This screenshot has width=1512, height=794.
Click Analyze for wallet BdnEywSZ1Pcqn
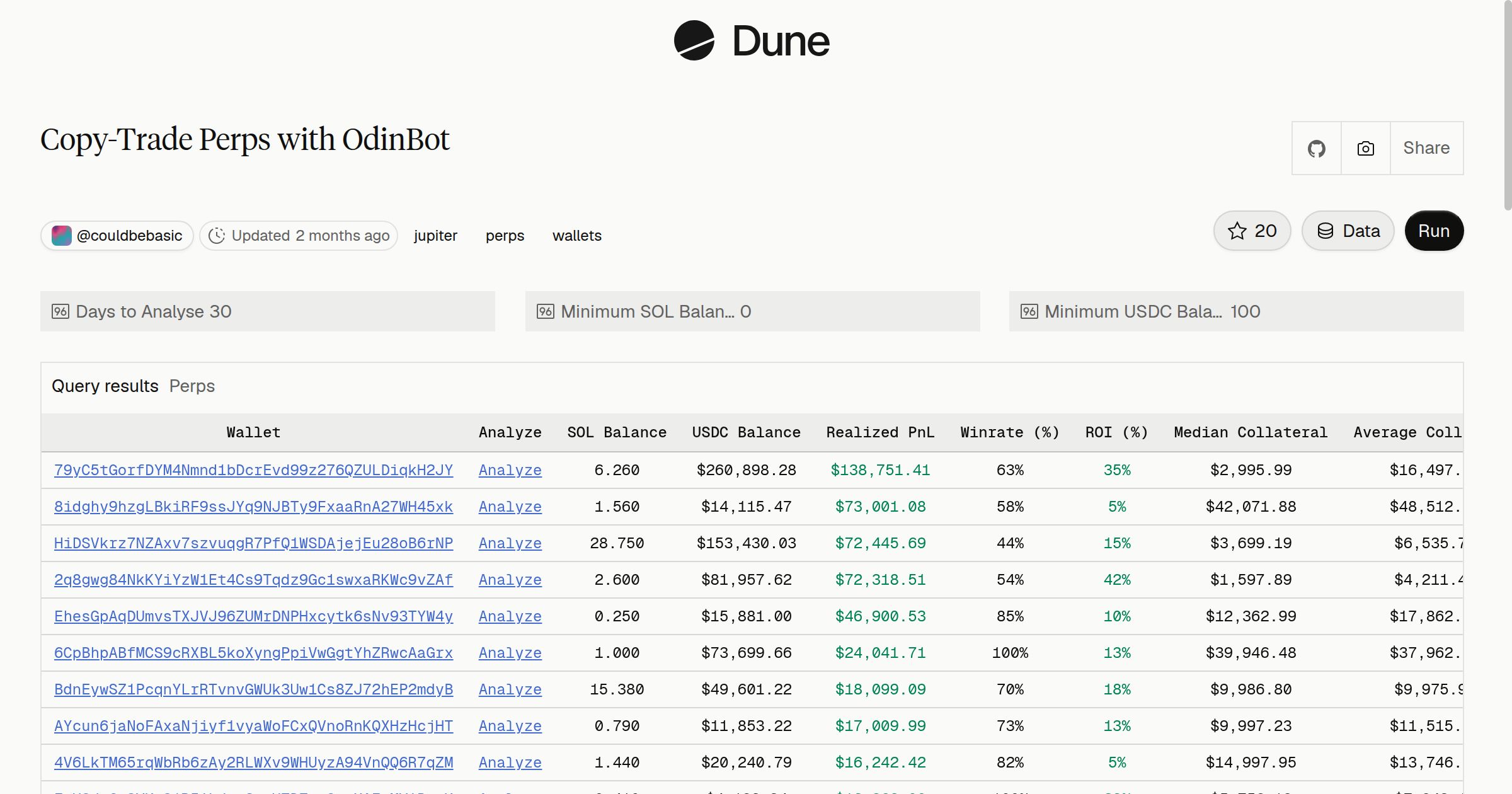510,689
